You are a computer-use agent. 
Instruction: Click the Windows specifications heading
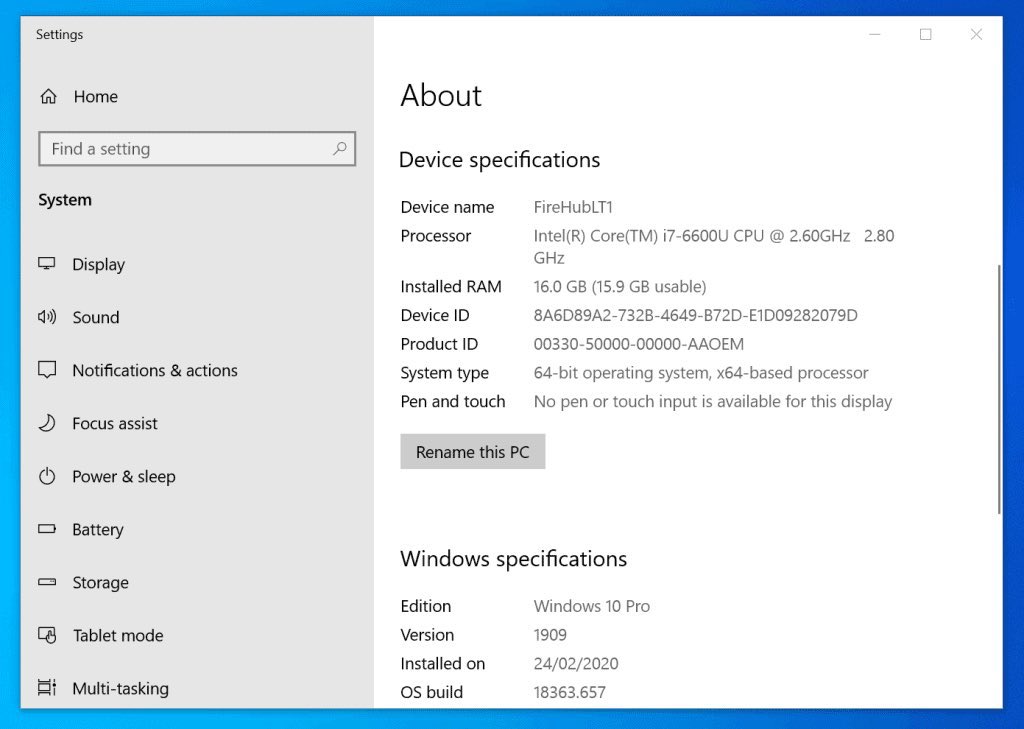click(x=513, y=559)
